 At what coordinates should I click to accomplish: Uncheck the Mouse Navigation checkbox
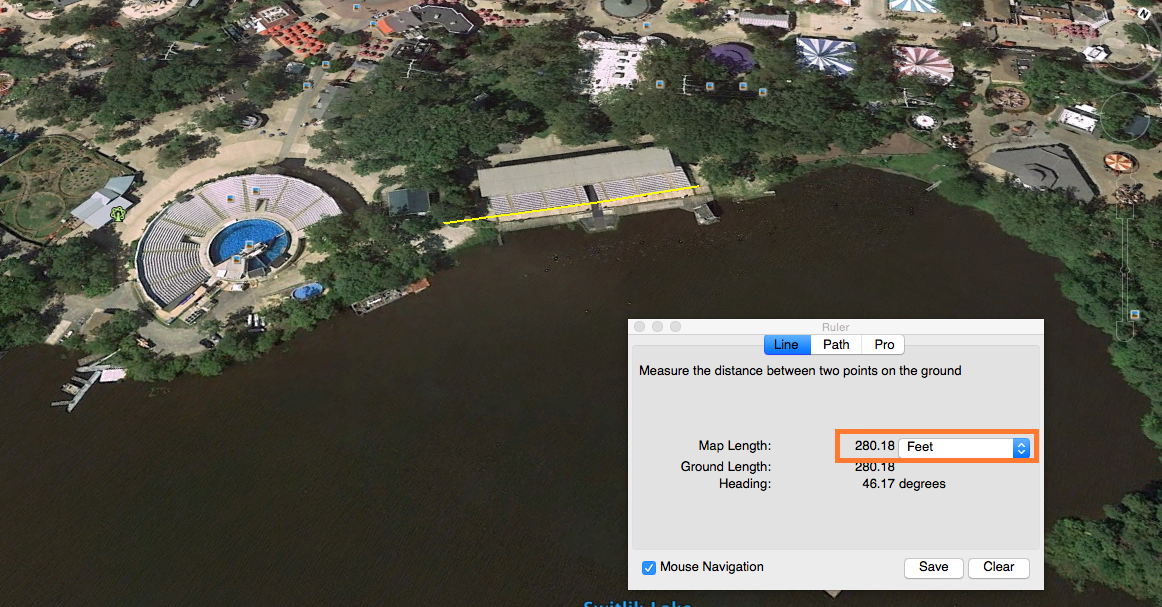tap(648, 568)
